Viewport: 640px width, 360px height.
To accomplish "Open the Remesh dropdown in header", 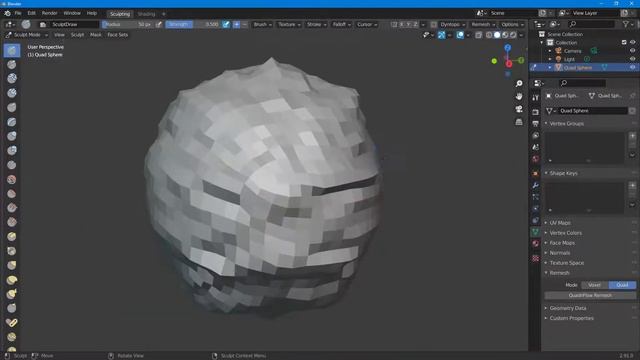I will pyautogui.click(x=483, y=24).
